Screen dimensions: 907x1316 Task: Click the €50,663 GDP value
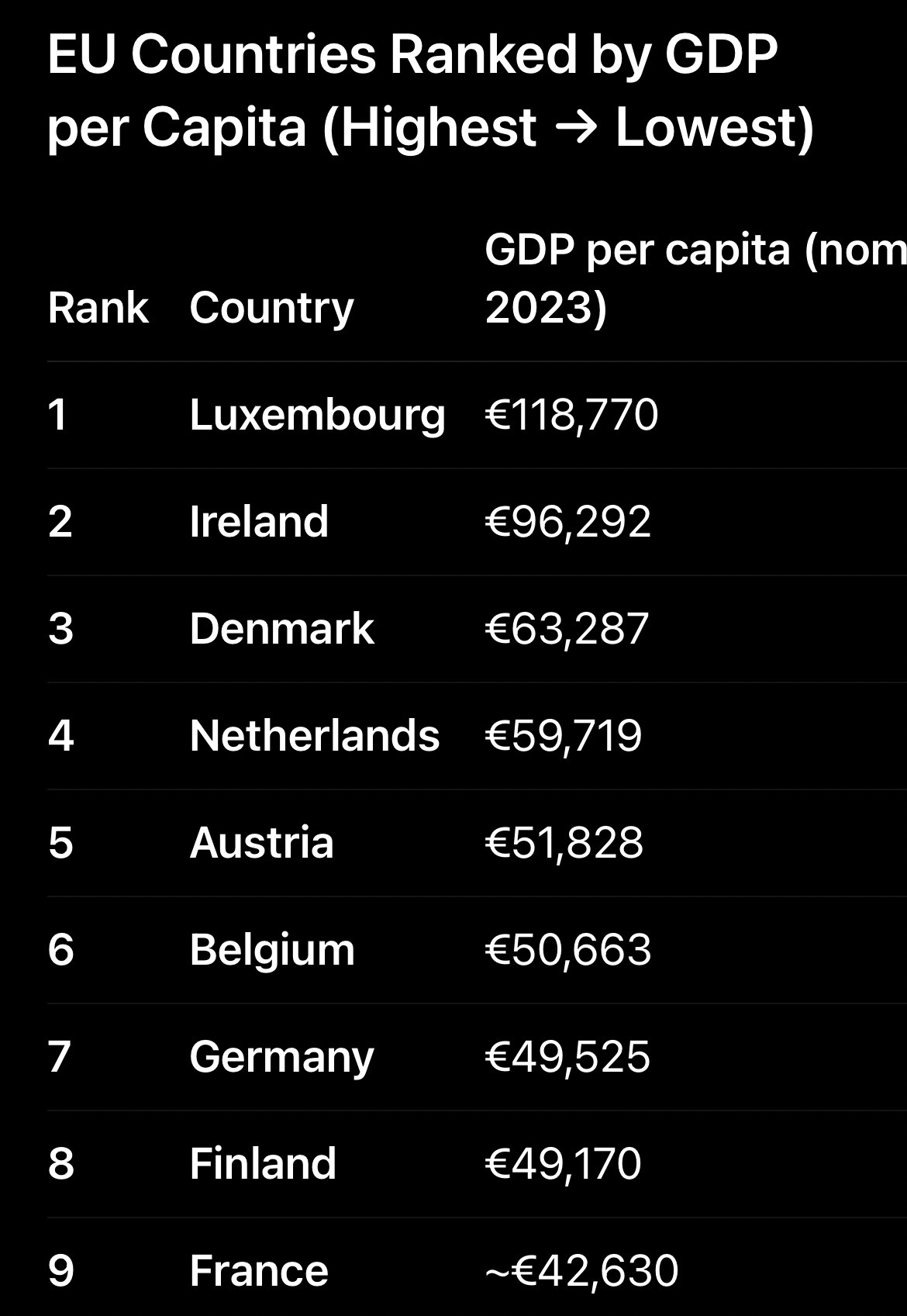coord(568,950)
